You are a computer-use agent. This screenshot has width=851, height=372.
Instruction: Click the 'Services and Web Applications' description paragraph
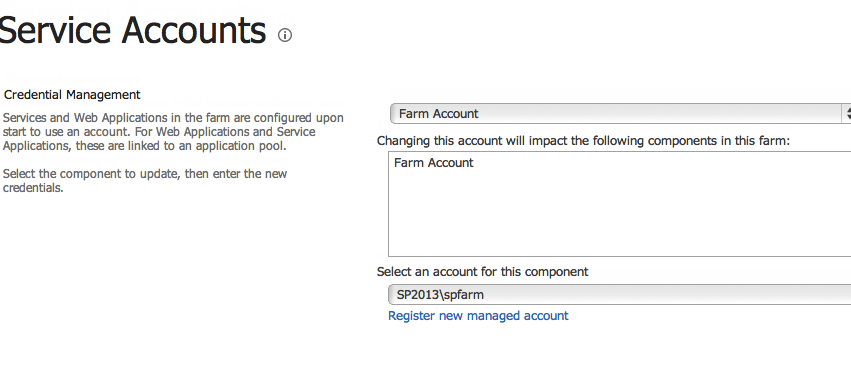(173, 132)
